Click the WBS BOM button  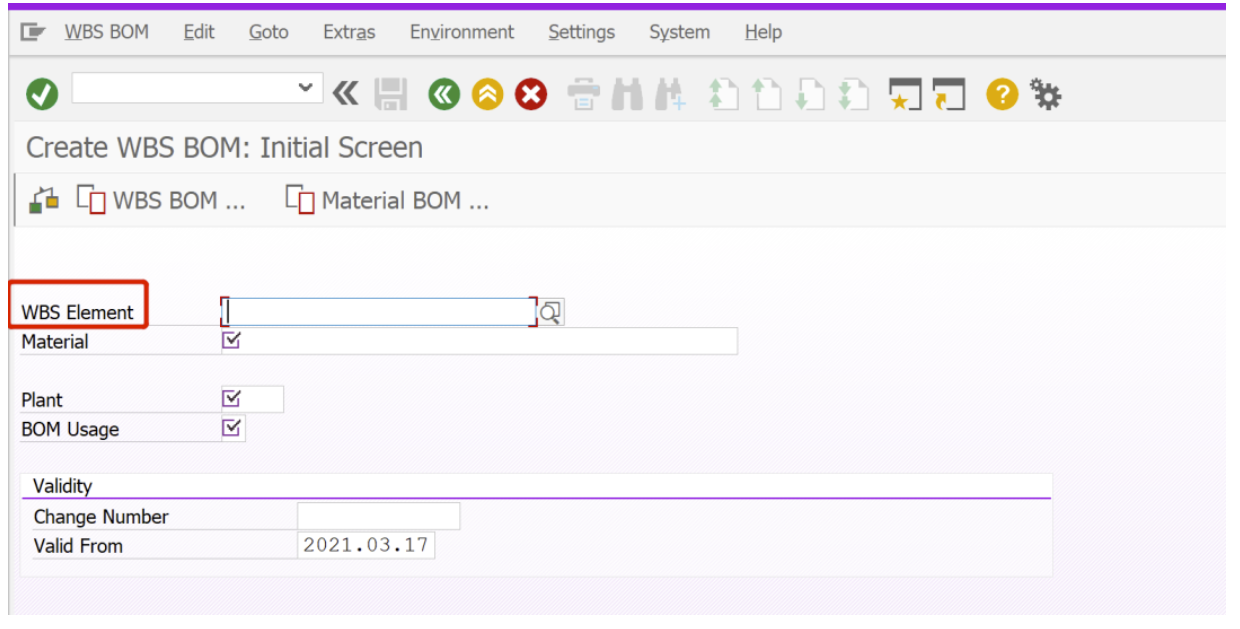pyautogui.click(x=160, y=199)
